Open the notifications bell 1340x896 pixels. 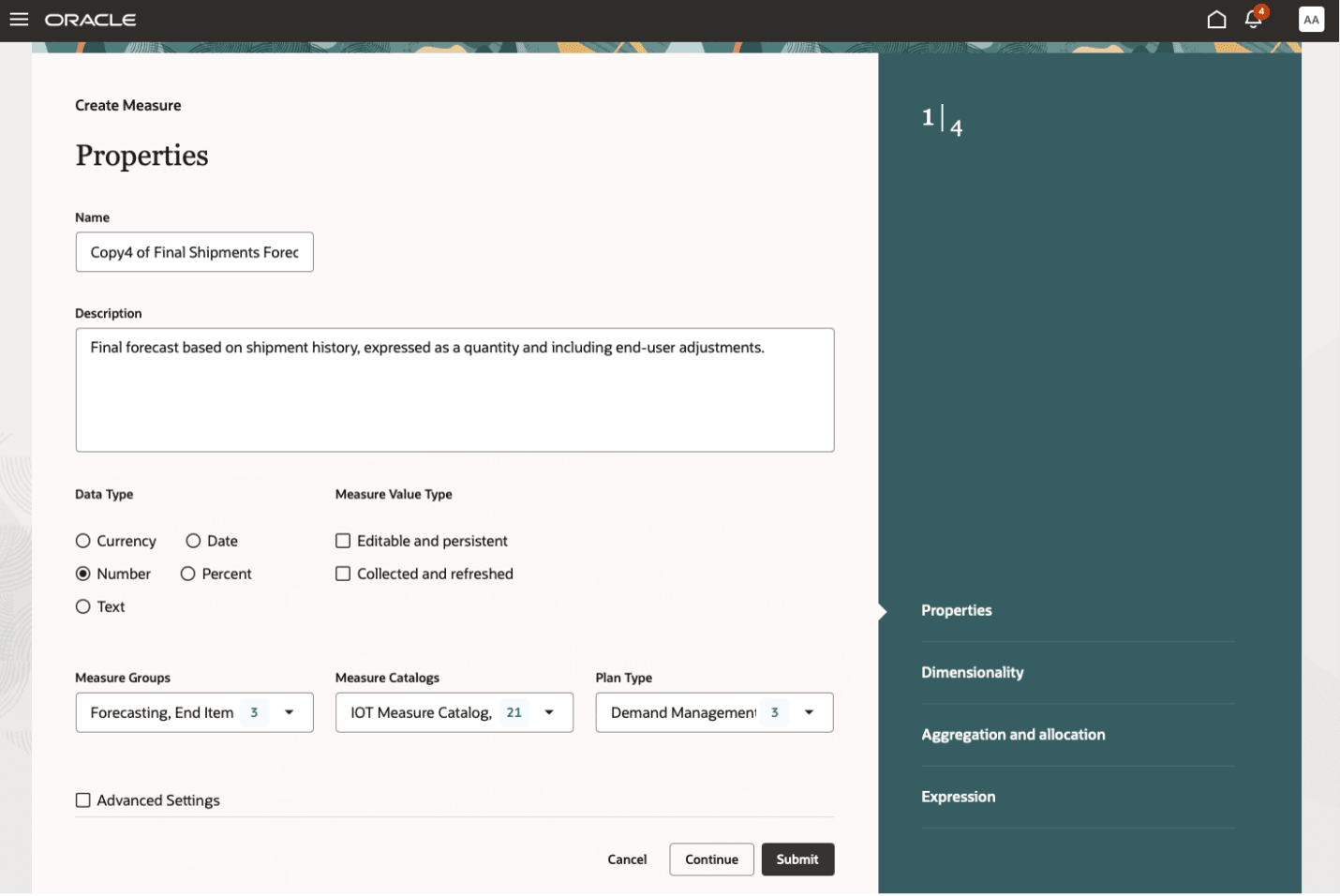click(x=1254, y=19)
